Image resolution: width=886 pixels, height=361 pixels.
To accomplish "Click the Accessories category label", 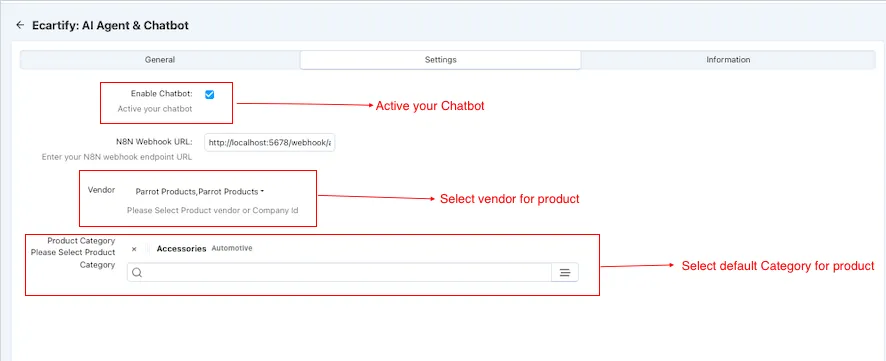I will [181, 249].
